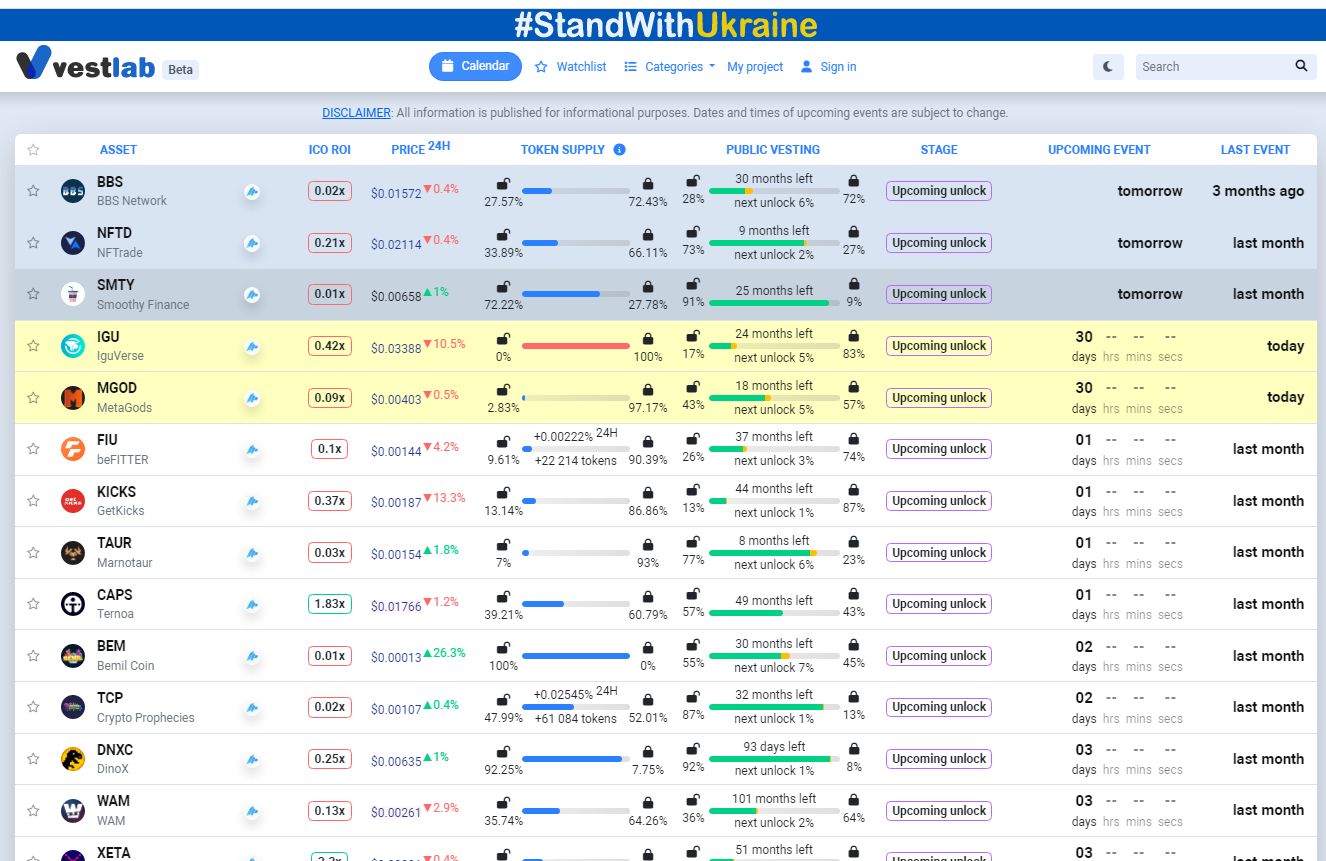Click the DinoX token logo

pyautogui.click(x=73, y=759)
